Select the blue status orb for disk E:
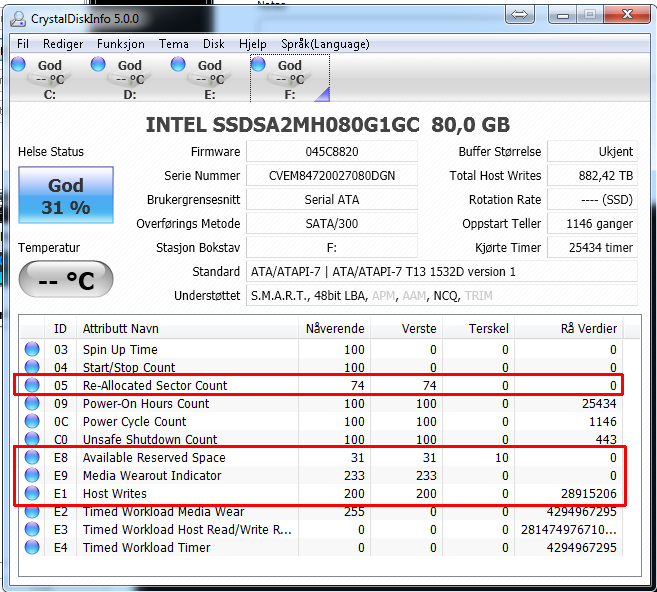657x592 pixels. click(178, 64)
